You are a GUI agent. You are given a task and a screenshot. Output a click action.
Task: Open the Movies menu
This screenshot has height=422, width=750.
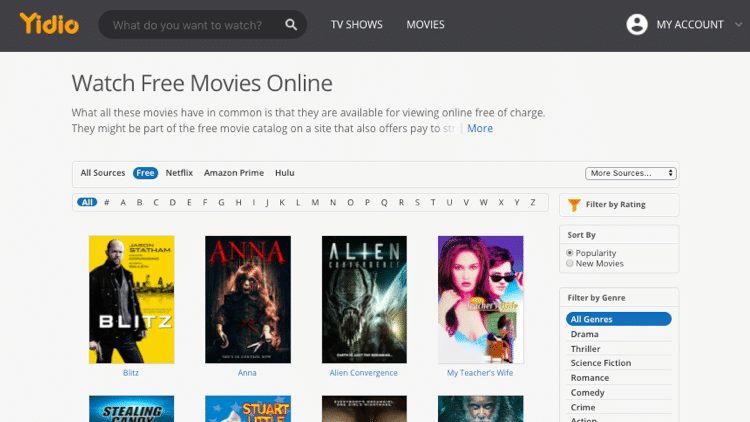425,24
